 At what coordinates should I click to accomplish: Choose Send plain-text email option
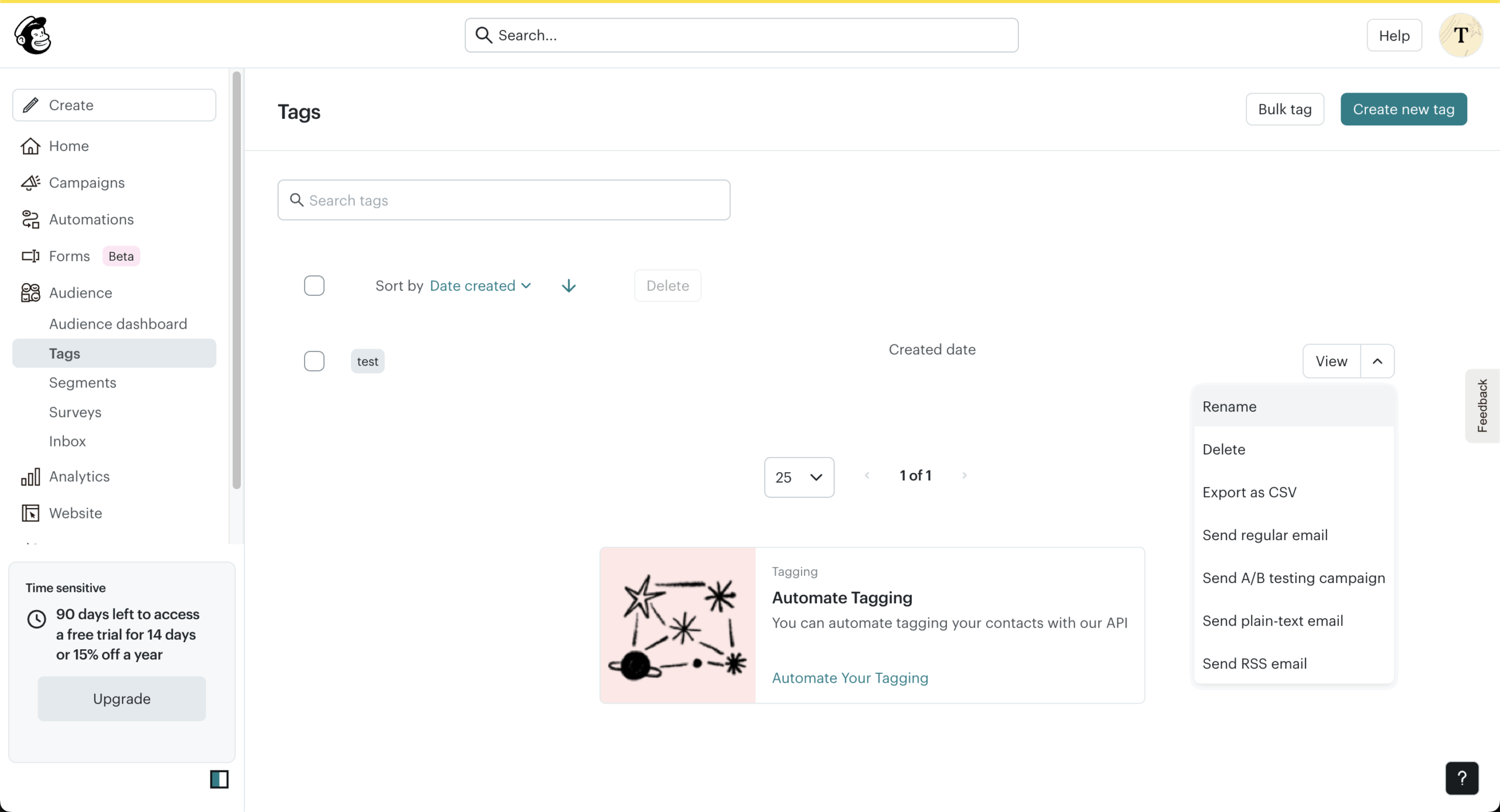pyautogui.click(x=1294, y=620)
